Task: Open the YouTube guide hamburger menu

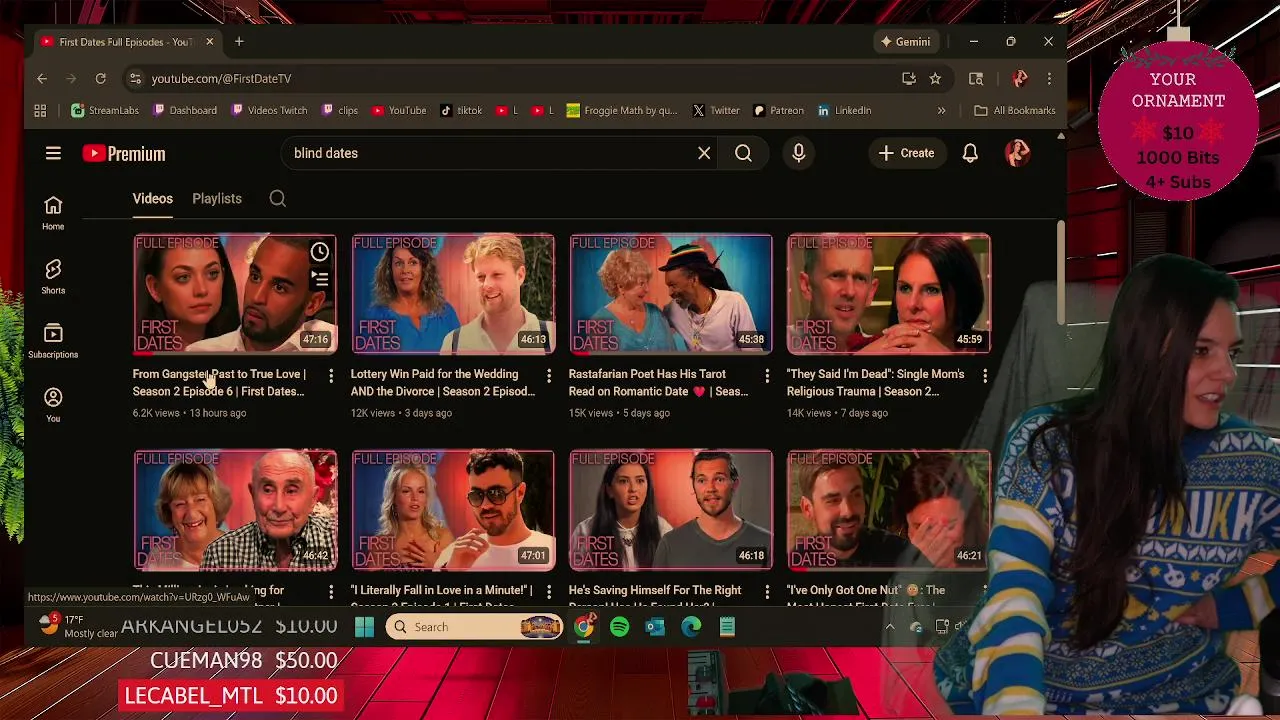Action: coord(53,153)
